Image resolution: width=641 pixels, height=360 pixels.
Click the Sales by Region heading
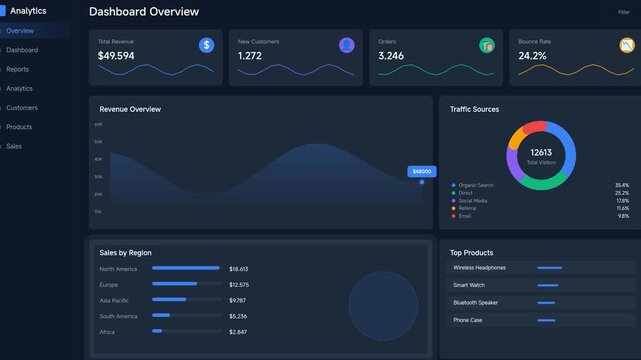coord(125,253)
